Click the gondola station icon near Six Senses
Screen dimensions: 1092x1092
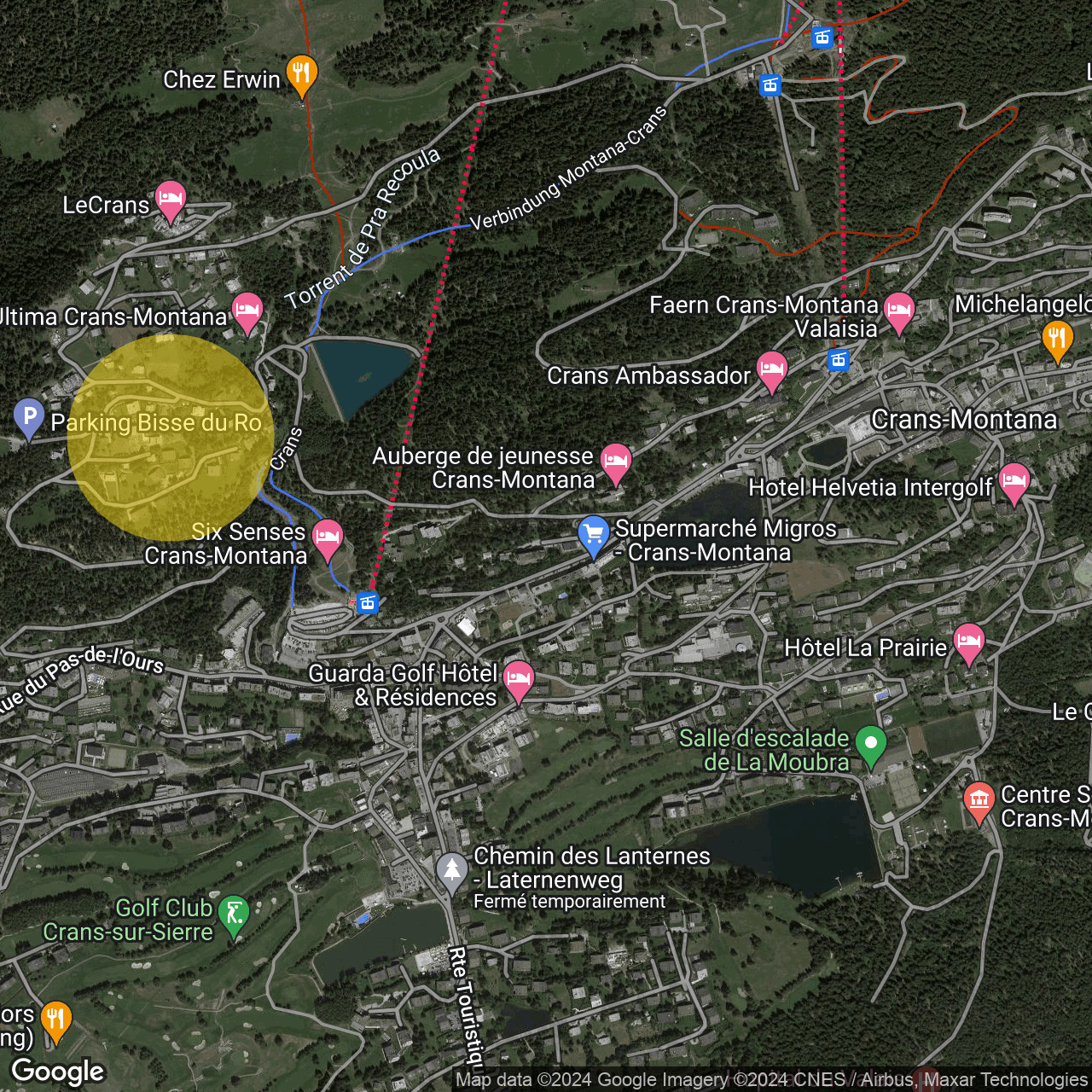coord(368,603)
